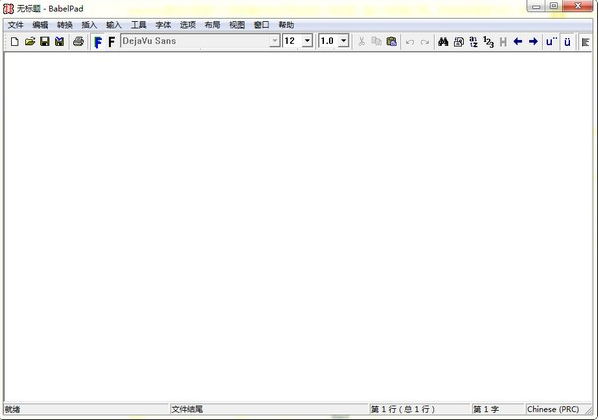Viewport: 599px width, 420px height.
Task: Click the paste clipboard icon
Action: [392, 41]
